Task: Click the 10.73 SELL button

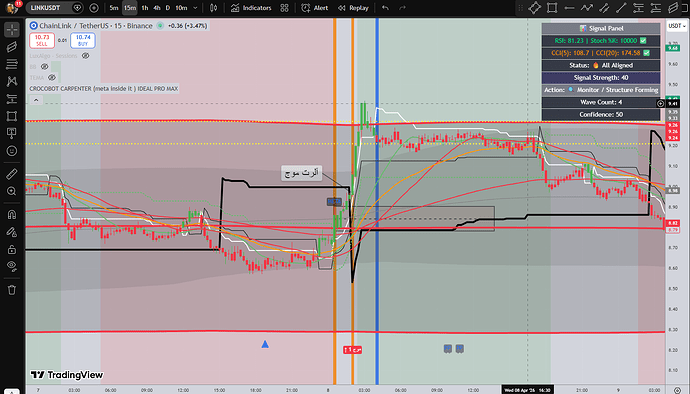Action: coord(42,41)
